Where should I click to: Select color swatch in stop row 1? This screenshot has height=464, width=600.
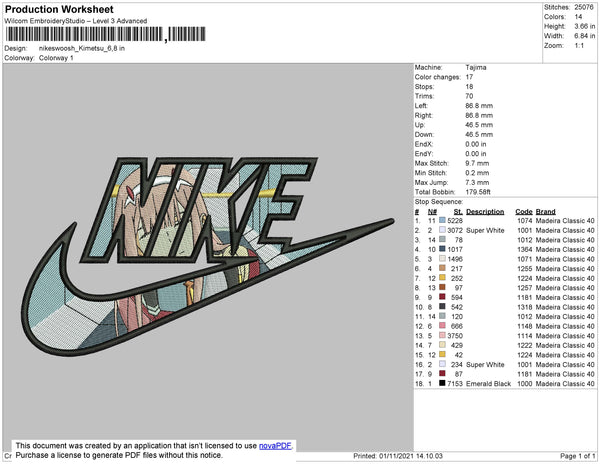tap(442, 220)
